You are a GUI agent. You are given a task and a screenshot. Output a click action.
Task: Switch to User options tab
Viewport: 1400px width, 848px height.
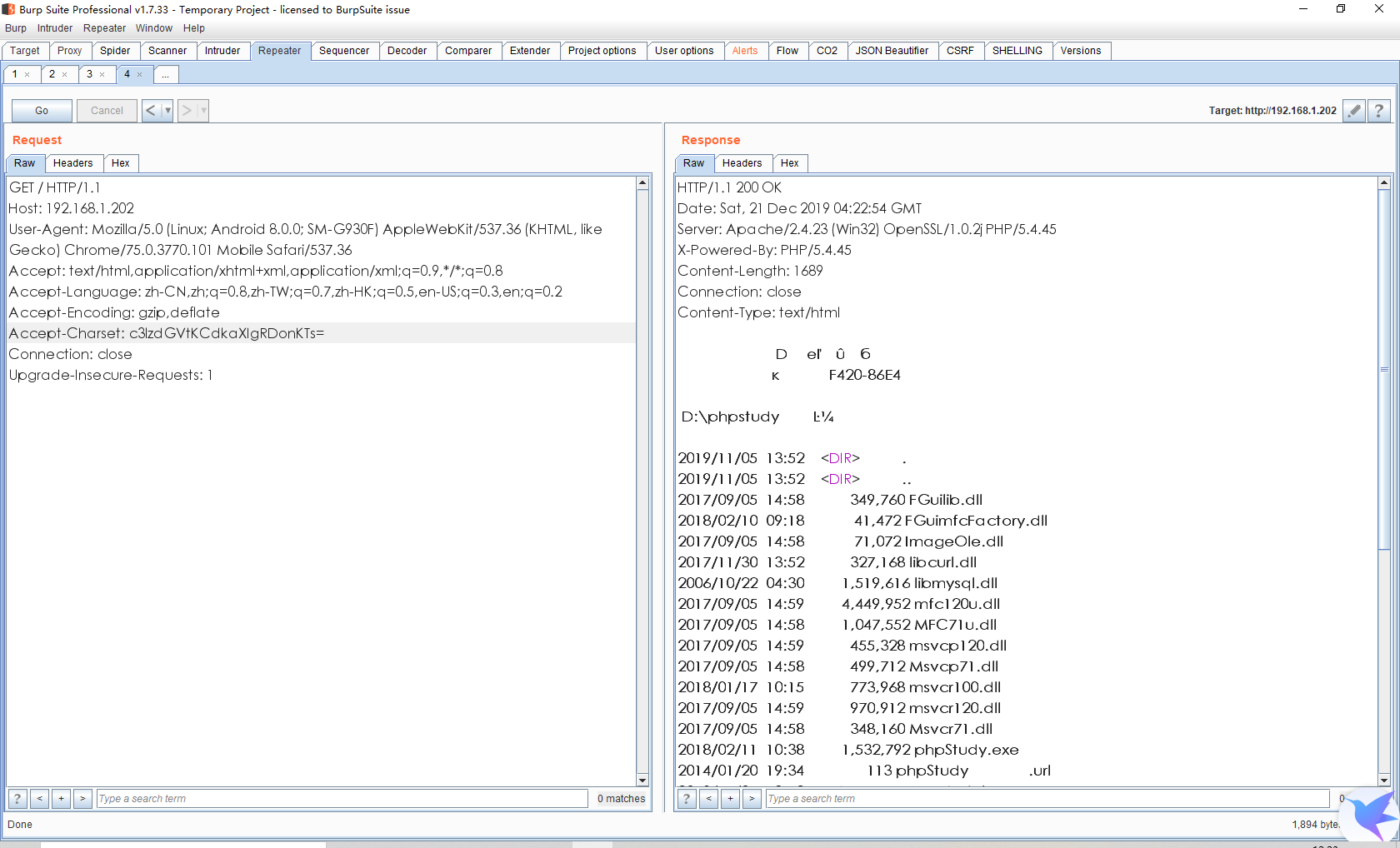click(x=684, y=51)
